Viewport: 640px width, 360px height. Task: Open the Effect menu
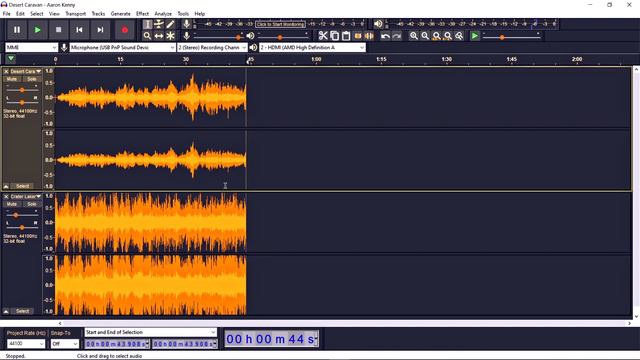(x=142, y=13)
